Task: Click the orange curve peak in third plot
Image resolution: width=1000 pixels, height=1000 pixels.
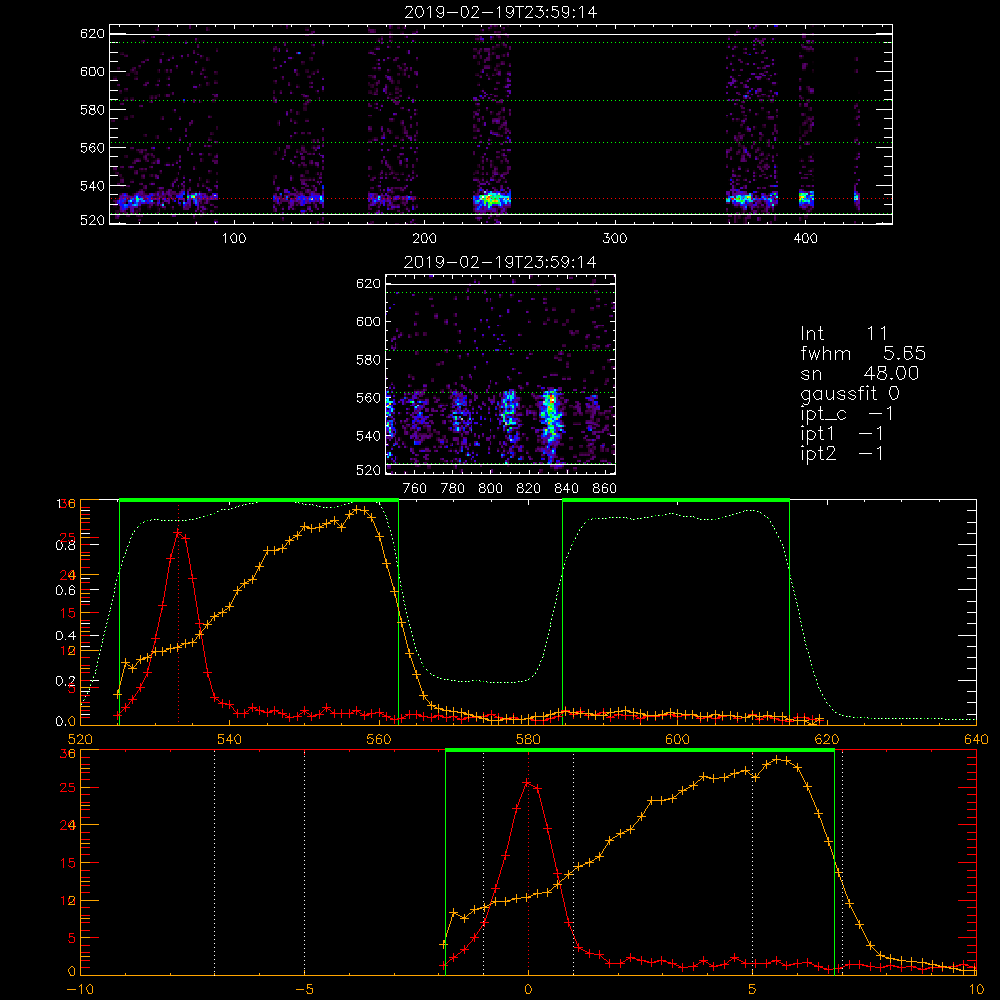Action: click(x=359, y=508)
